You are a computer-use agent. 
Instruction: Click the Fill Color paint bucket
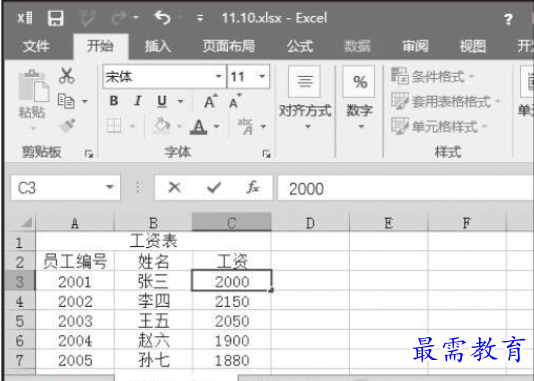coord(162,126)
